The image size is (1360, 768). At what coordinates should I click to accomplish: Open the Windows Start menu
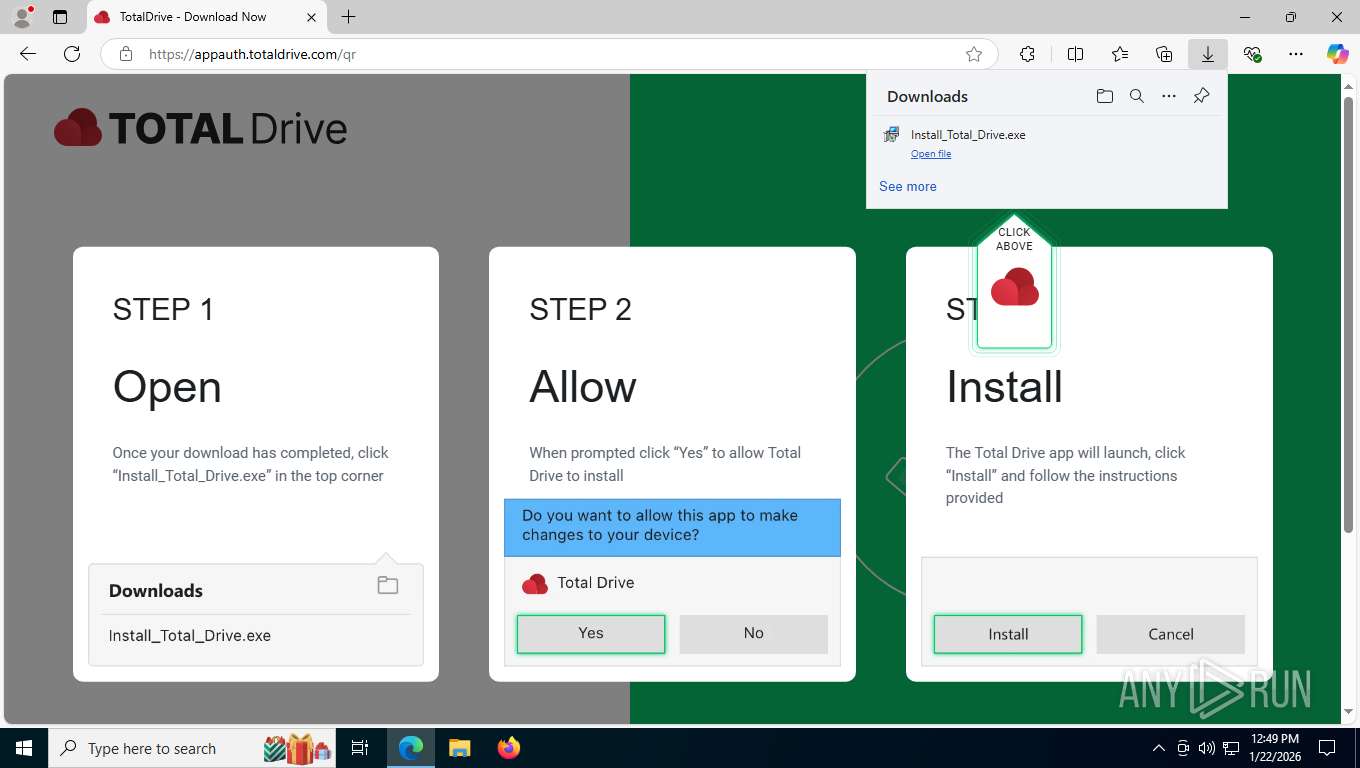[24, 748]
